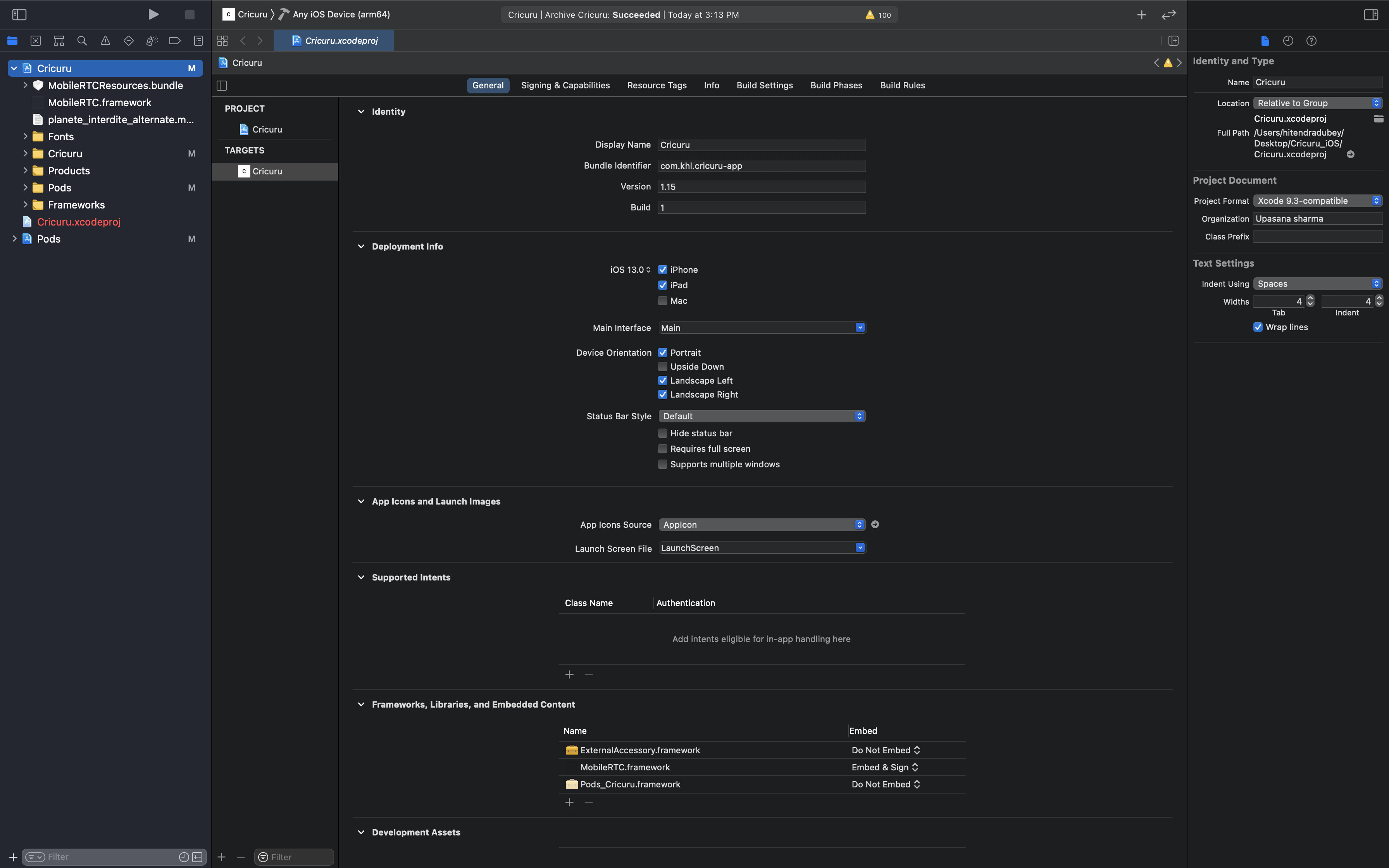Show the Quick Help inspector icon
The image size is (1389, 868).
click(1311, 41)
